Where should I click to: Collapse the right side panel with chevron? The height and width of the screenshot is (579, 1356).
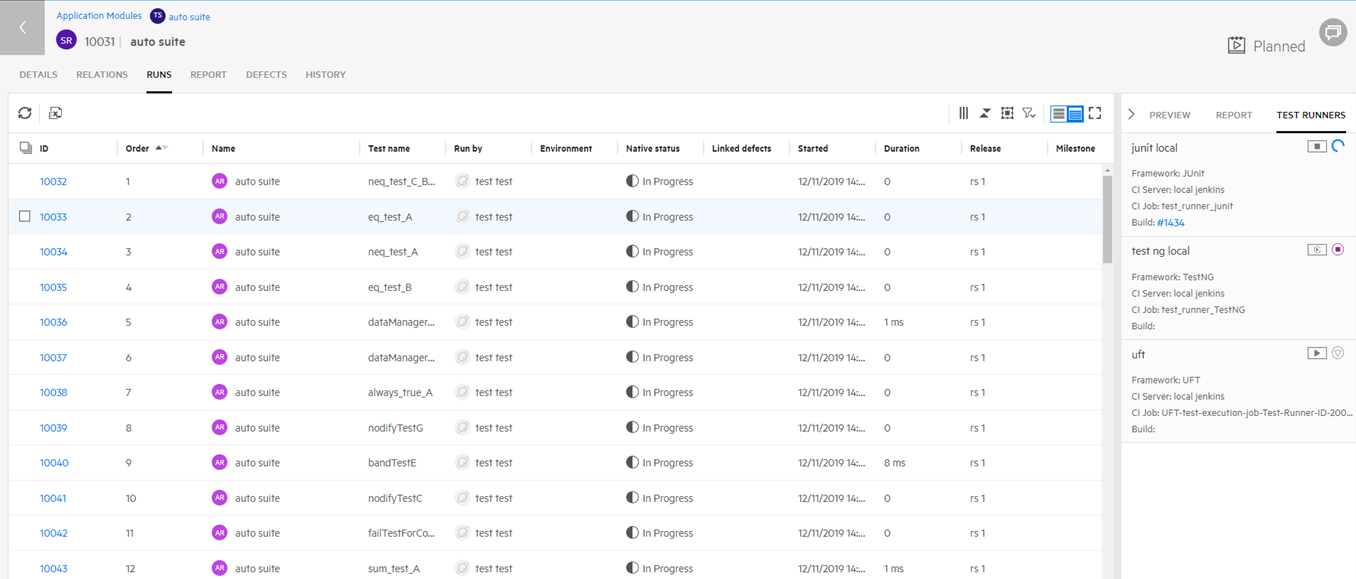click(x=1131, y=115)
